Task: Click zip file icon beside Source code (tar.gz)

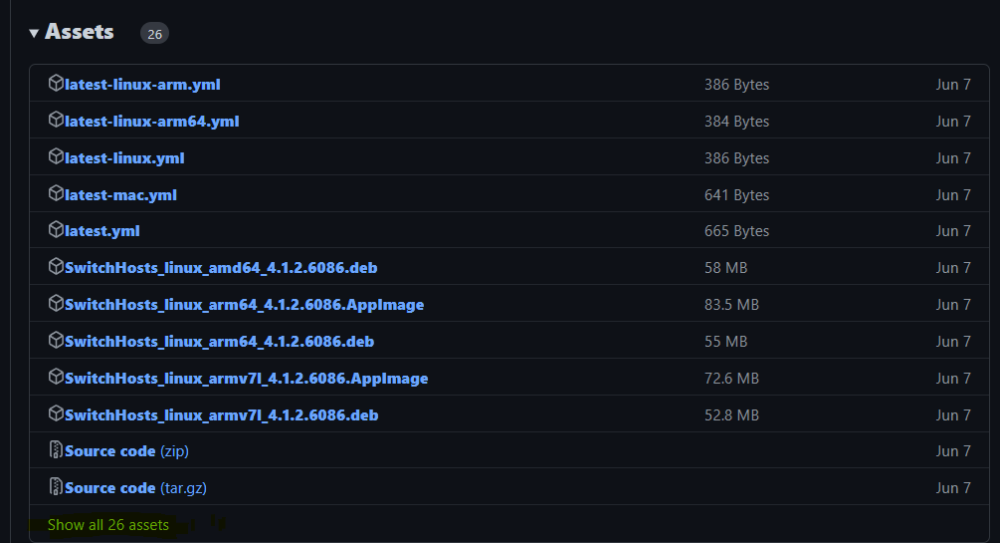Action: pos(56,487)
